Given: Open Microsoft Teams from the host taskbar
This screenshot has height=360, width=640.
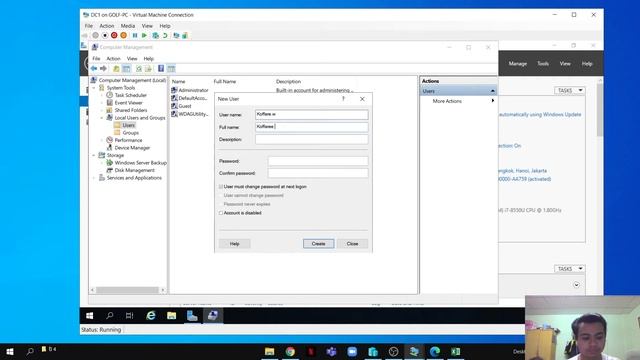Looking at the screenshot, I should pos(331,351).
